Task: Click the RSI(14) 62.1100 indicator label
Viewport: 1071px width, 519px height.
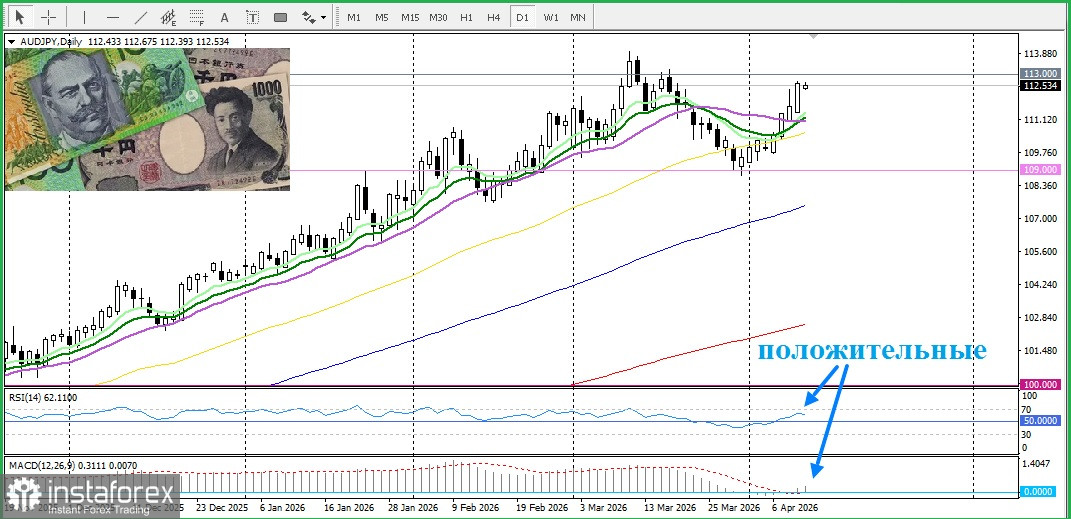Action: click(x=42, y=397)
